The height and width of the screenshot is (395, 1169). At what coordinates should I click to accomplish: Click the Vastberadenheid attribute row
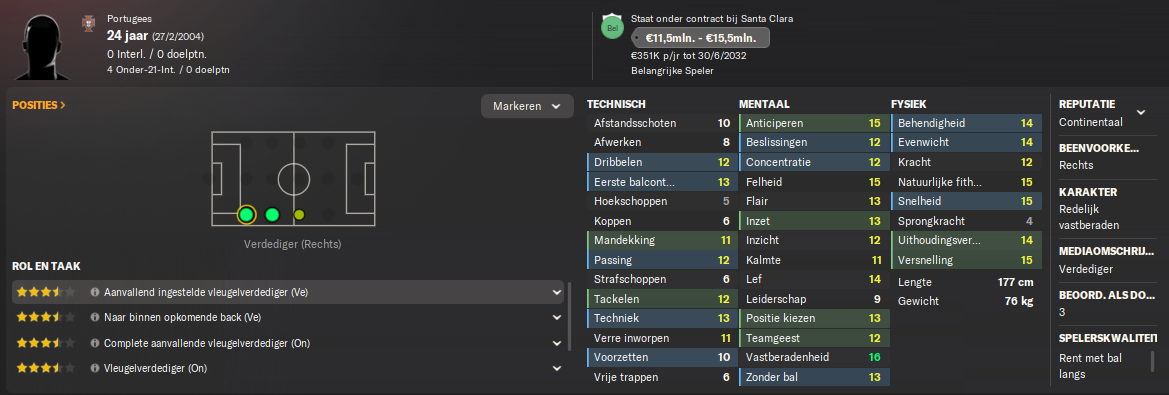point(813,357)
